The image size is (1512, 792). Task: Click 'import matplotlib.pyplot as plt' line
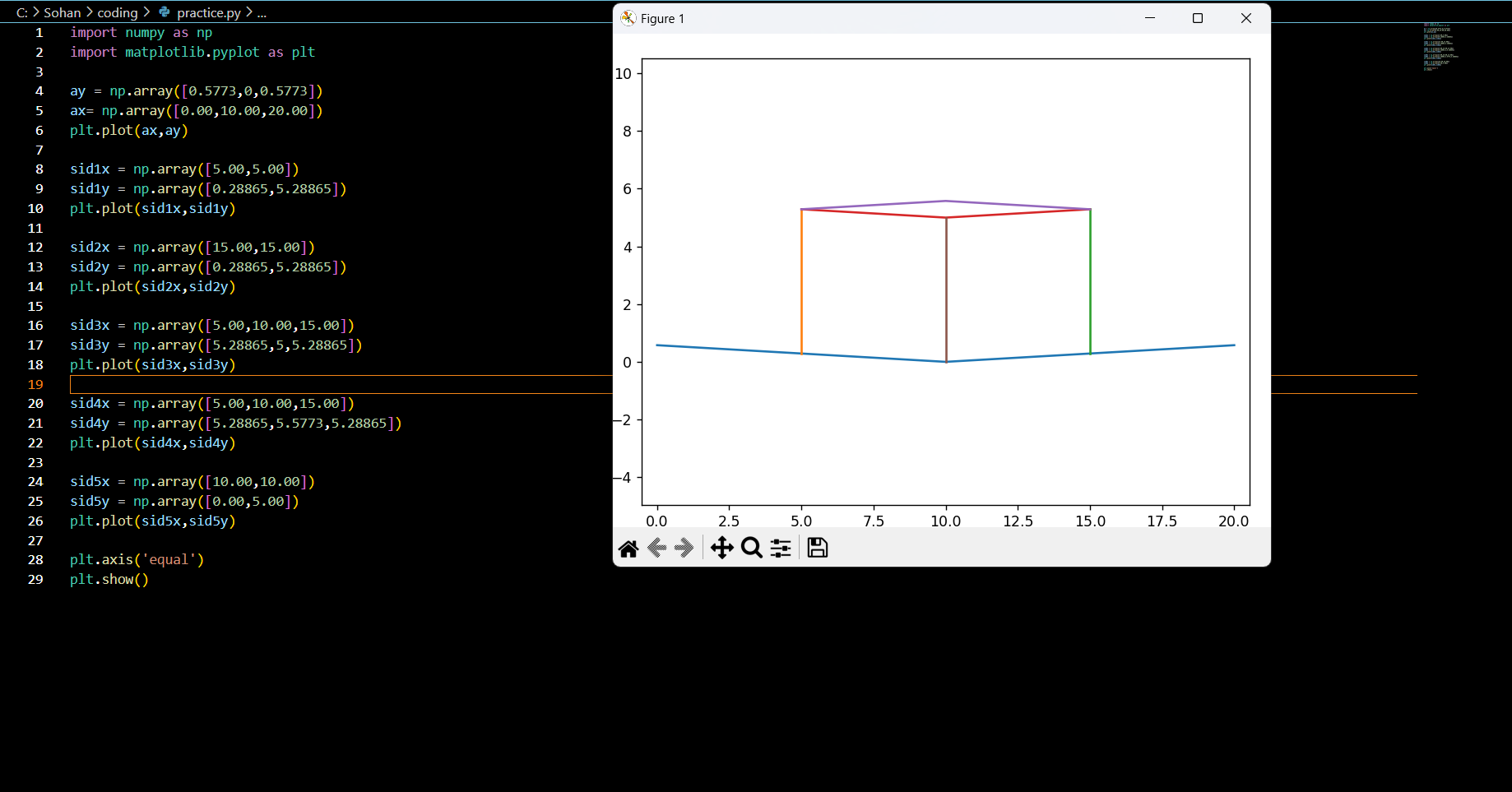click(192, 52)
